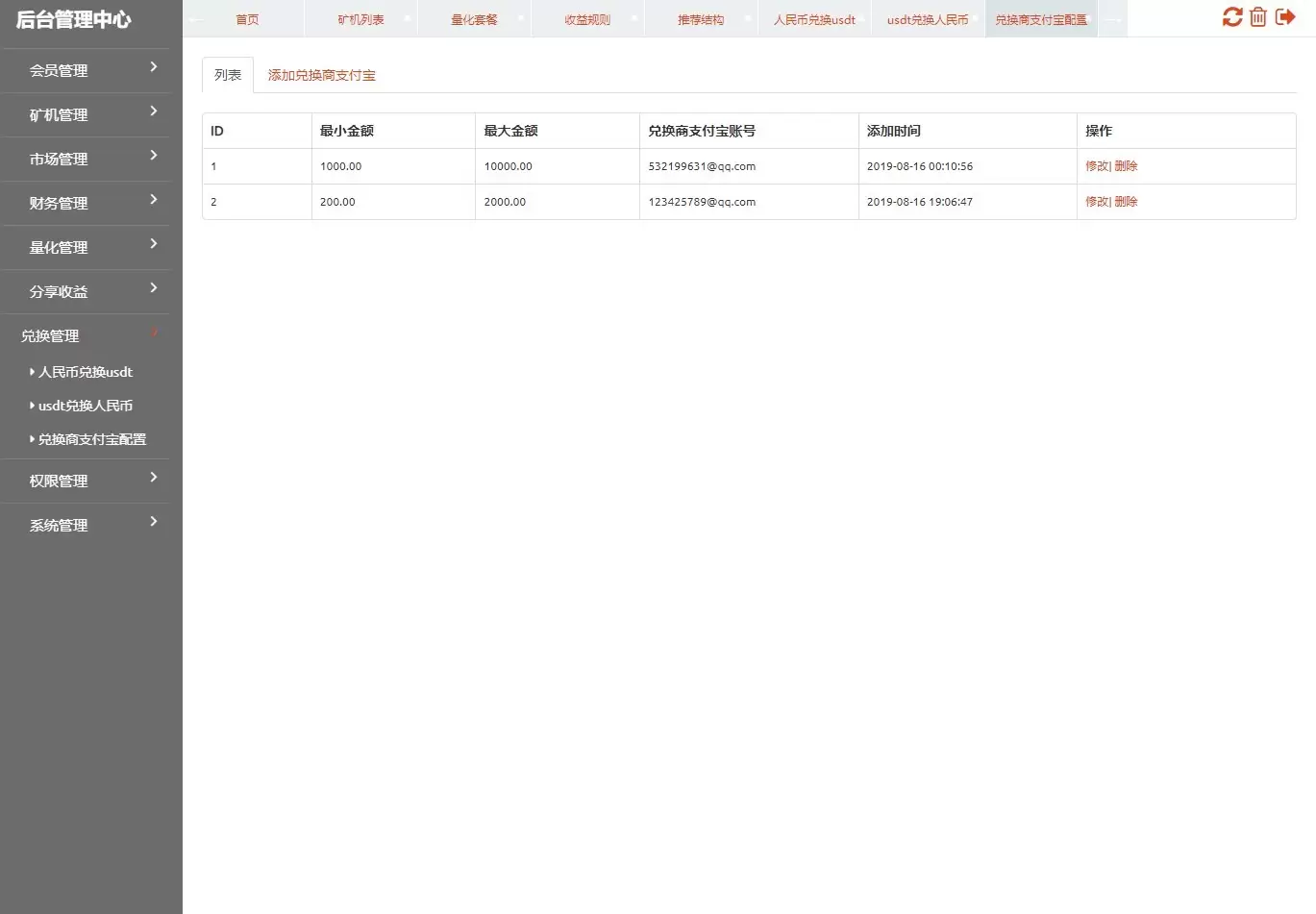The width and height of the screenshot is (1316, 914).
Task: Expand 矿机管理 sidebar menu
Action: tap(86, 114)
